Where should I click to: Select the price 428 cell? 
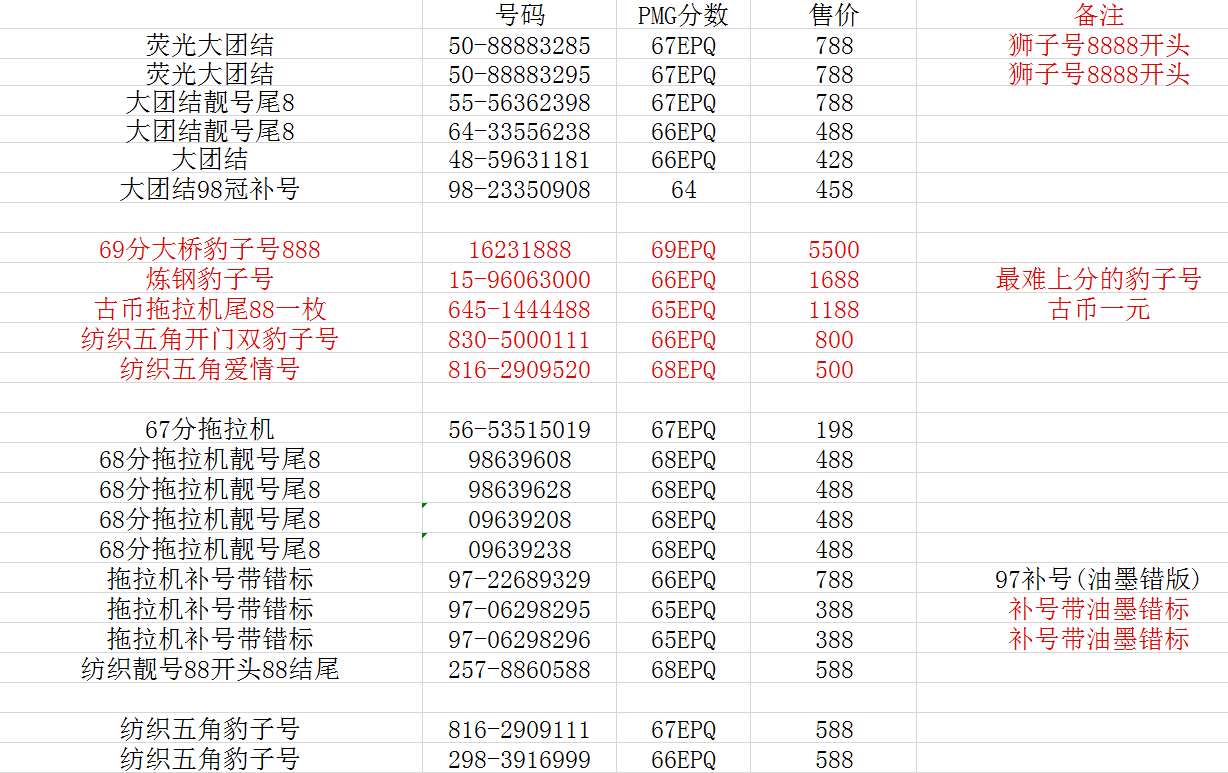coord(833,159)
